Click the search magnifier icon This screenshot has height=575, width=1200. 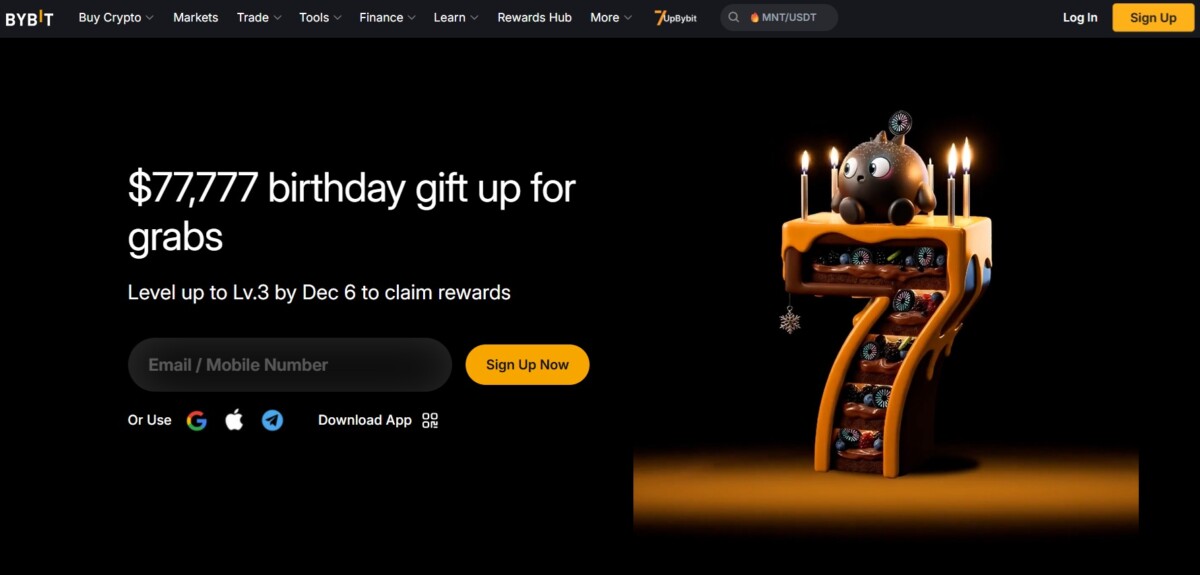point(735,18)
